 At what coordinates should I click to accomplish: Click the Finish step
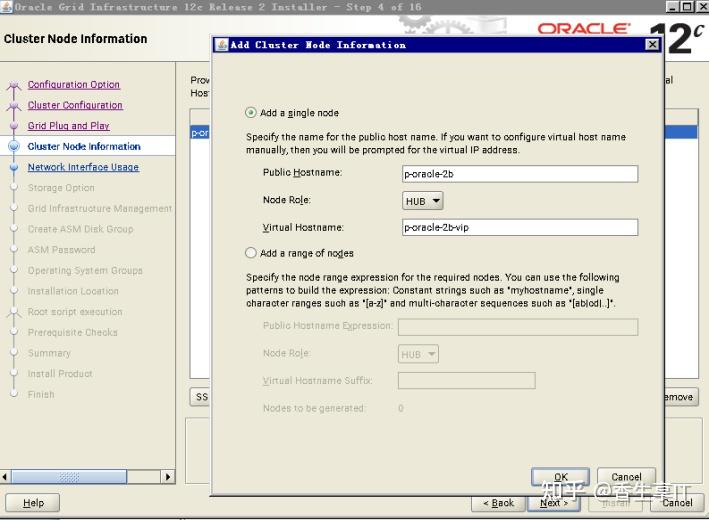41,394
